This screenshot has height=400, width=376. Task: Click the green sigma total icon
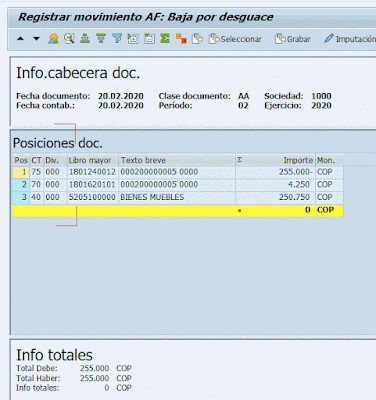point(165,39)
